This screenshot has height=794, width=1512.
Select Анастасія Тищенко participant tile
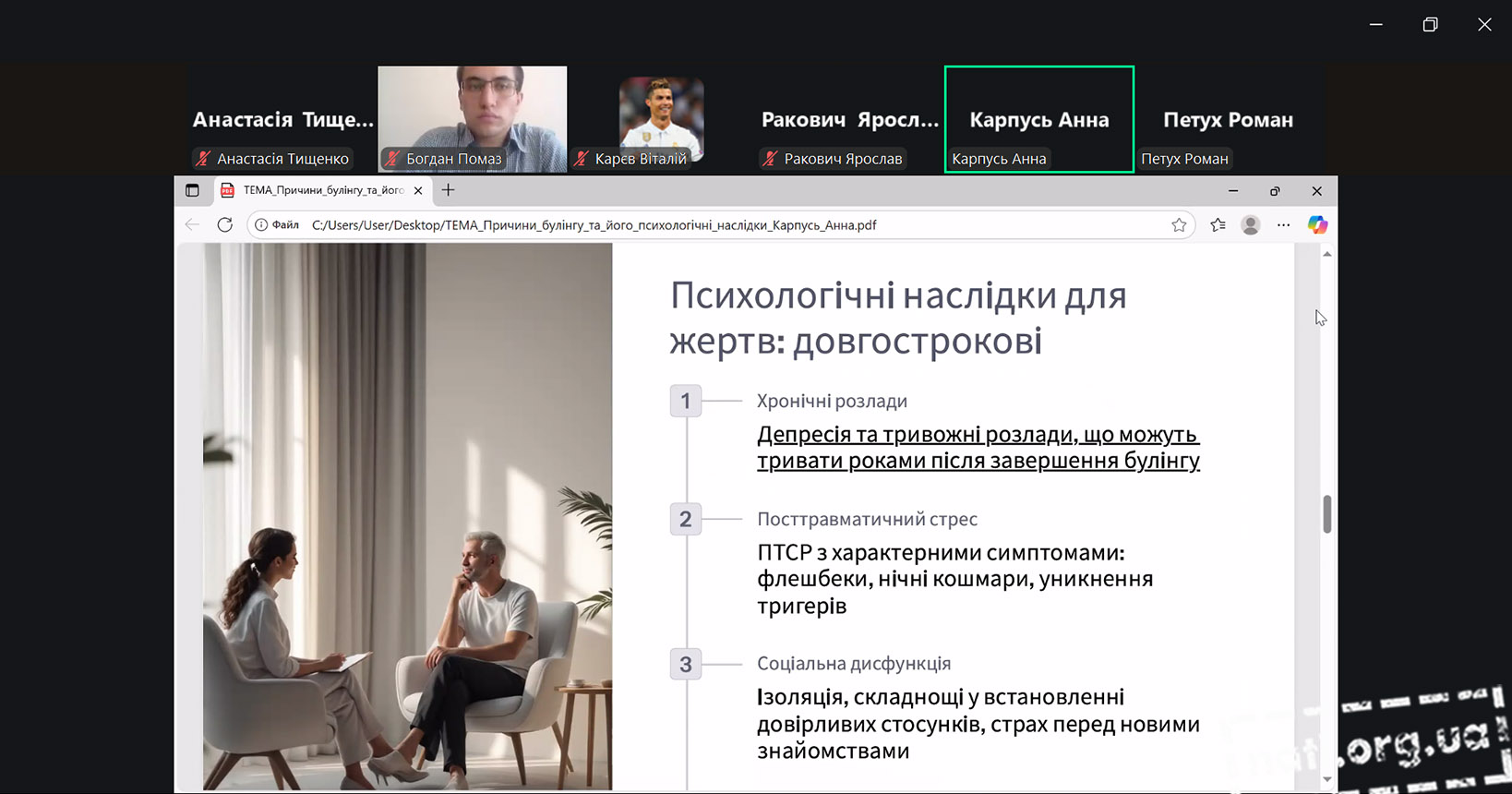coord(282,120)
